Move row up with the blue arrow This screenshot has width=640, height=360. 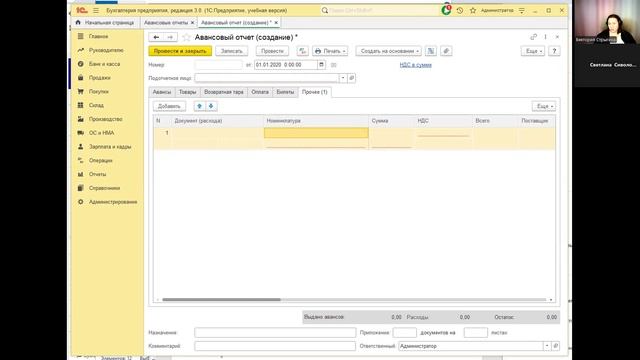(x=199, y=106)
